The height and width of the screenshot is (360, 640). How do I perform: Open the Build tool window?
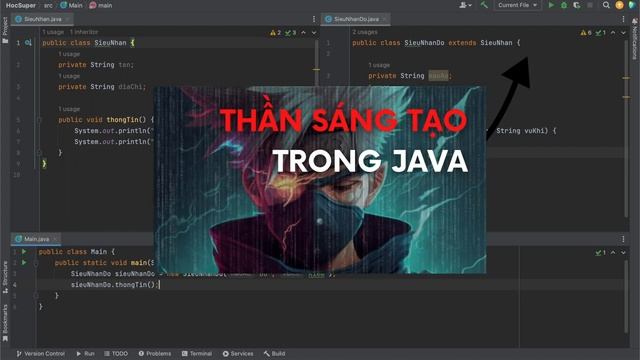click(x=274, y=353)
